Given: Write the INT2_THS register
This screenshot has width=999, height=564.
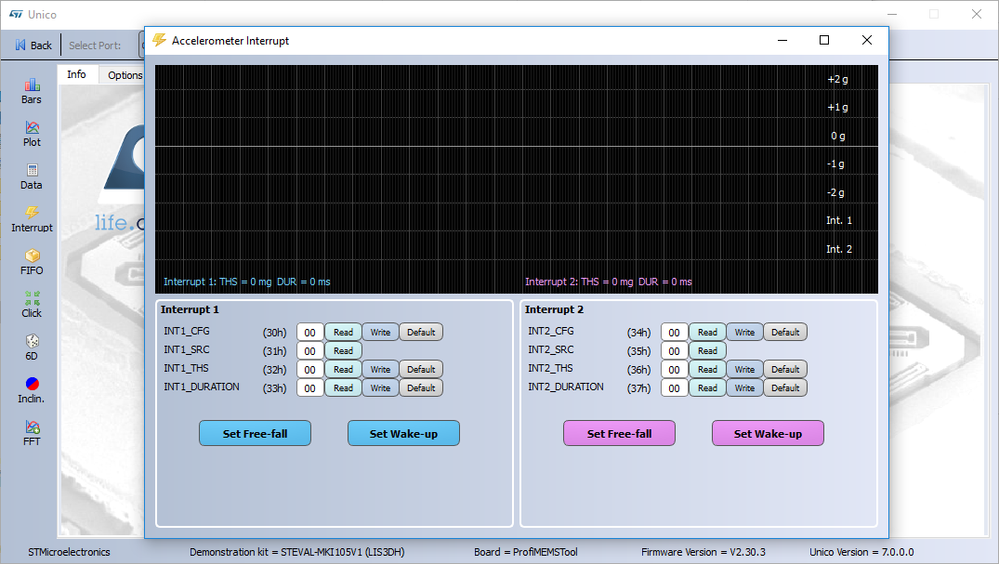Looking at the screenshot, I should 745,369.
